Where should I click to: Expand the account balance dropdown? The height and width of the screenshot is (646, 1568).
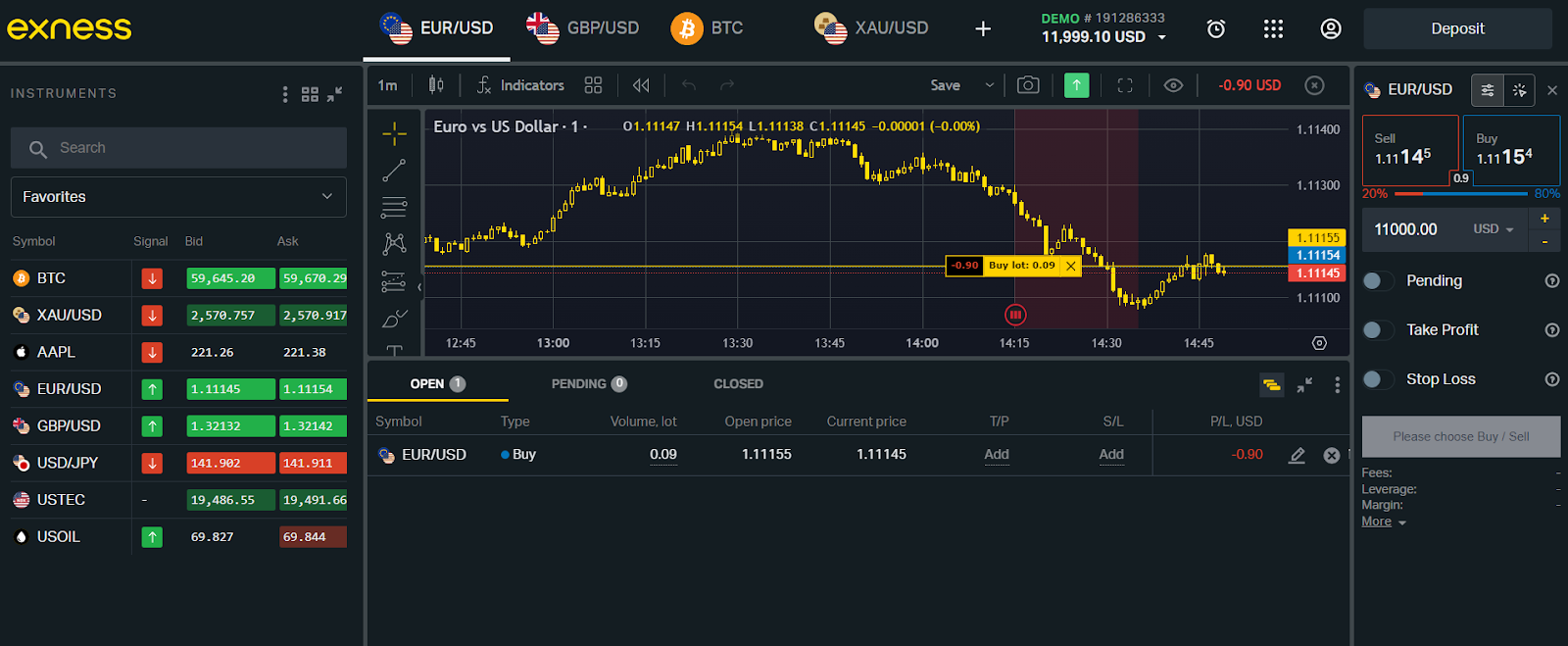click(x=1162, y=37)
